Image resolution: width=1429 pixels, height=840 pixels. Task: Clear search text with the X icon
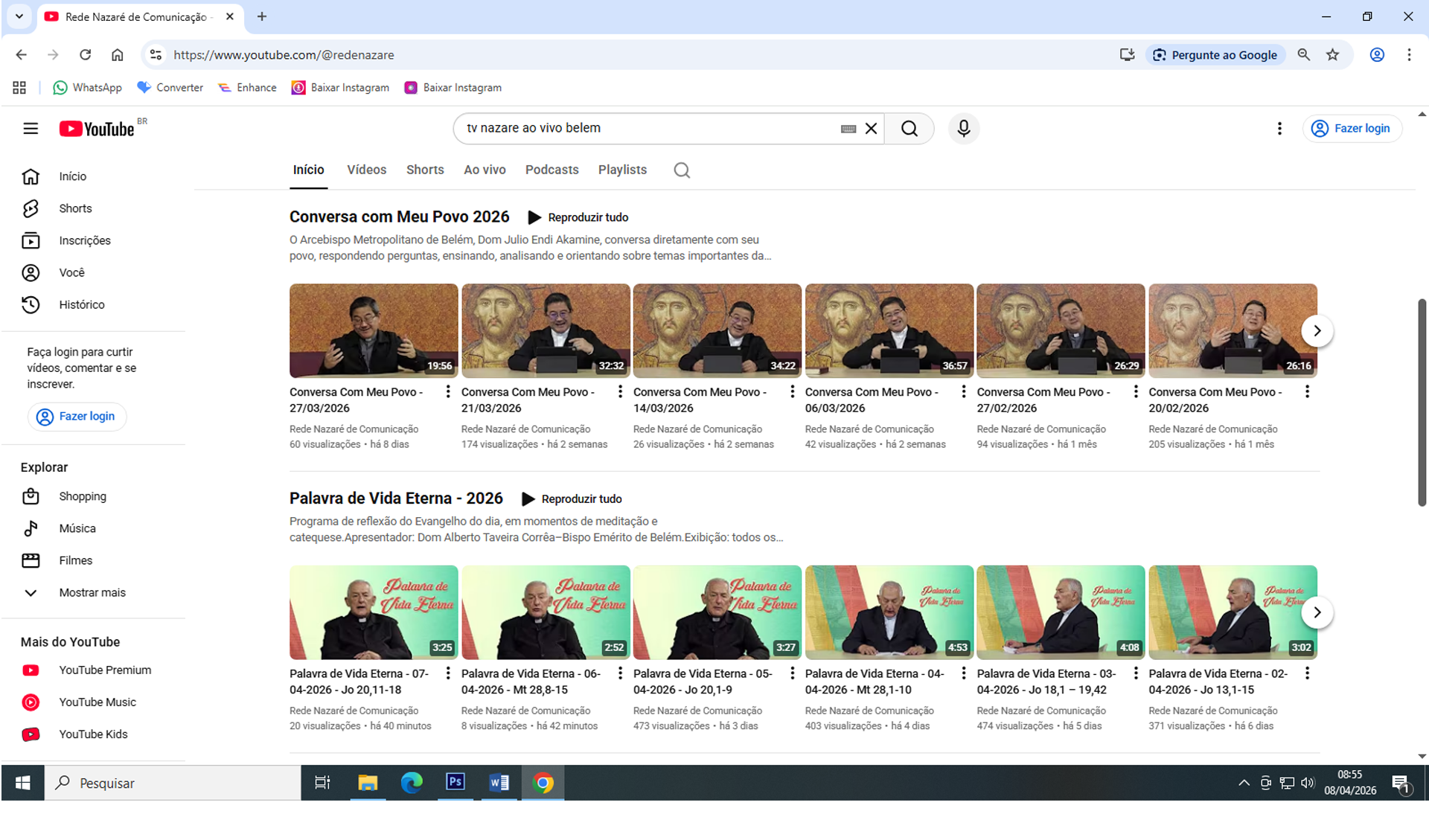point(871,129)
